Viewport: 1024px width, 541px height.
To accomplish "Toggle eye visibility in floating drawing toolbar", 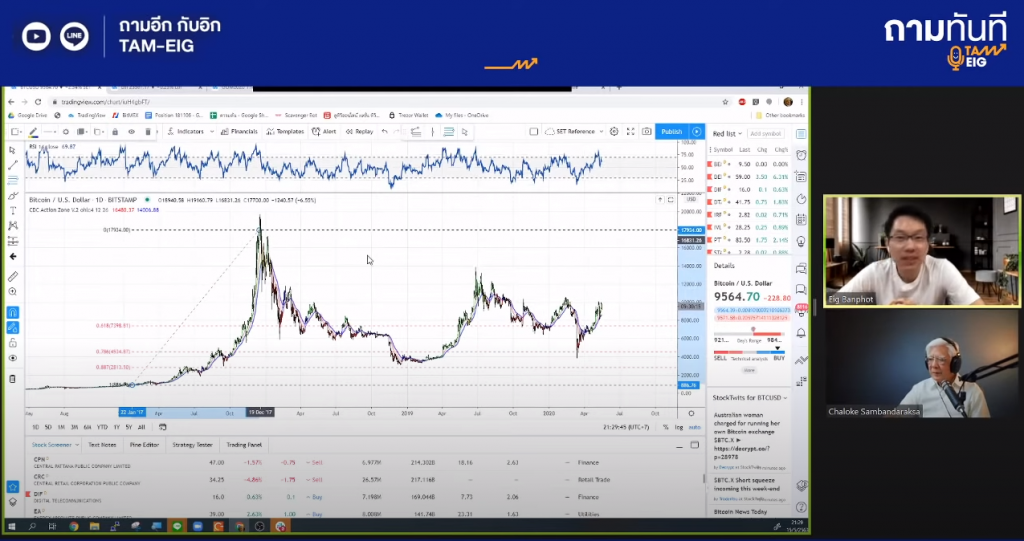I will pos(131,131).
